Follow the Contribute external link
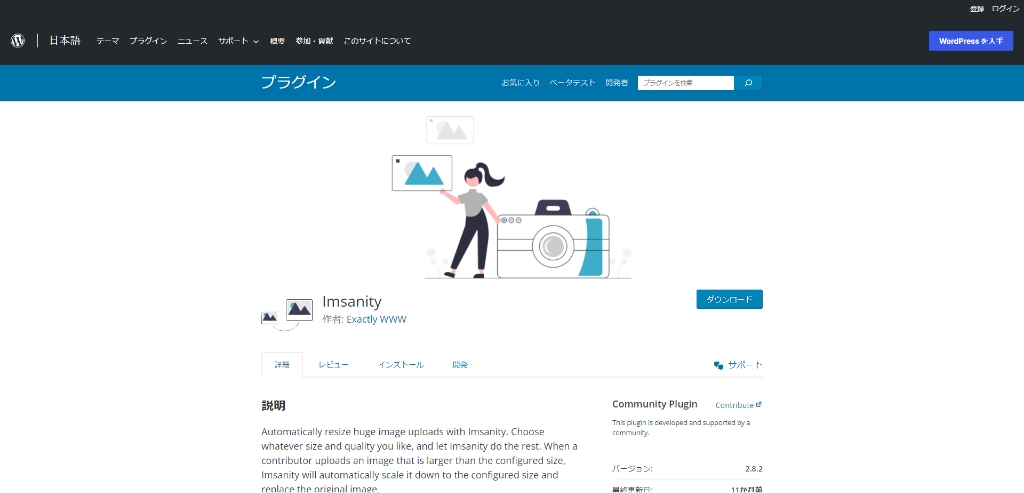Viewport: 1024px width, 493px height. (x=738, y=405)
